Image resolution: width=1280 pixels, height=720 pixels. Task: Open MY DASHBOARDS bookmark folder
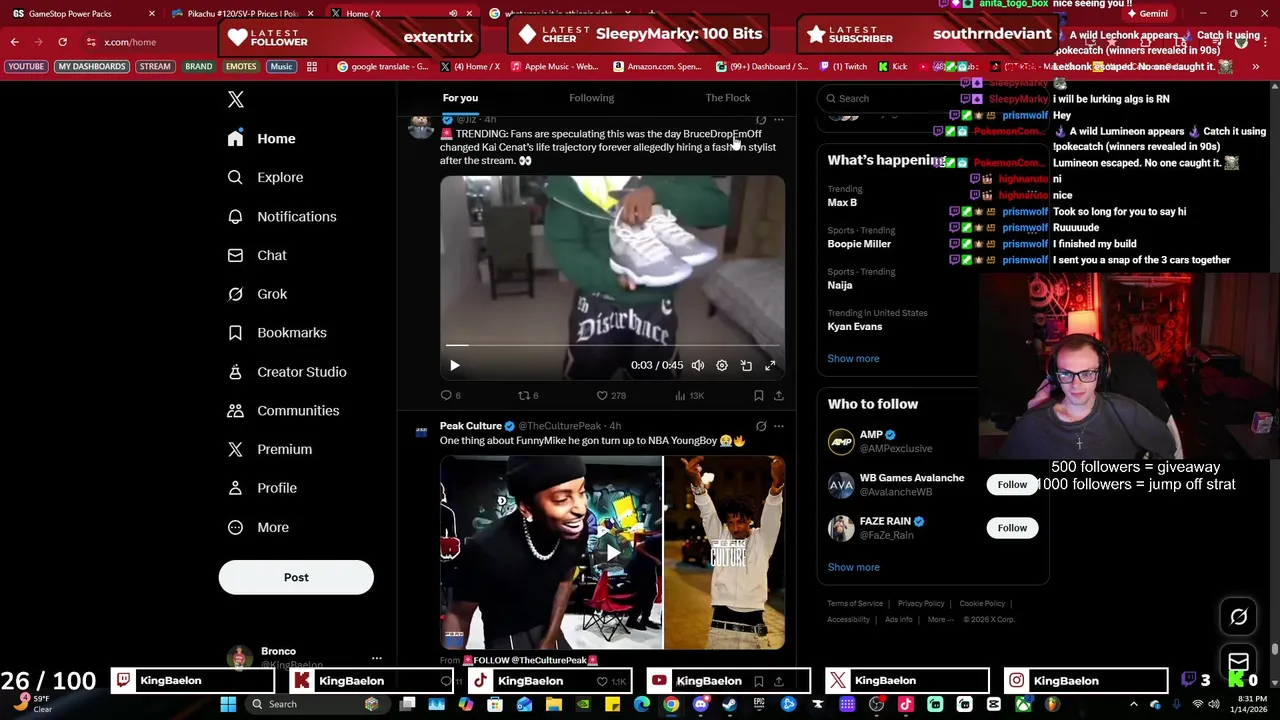[x=92, y=67]
